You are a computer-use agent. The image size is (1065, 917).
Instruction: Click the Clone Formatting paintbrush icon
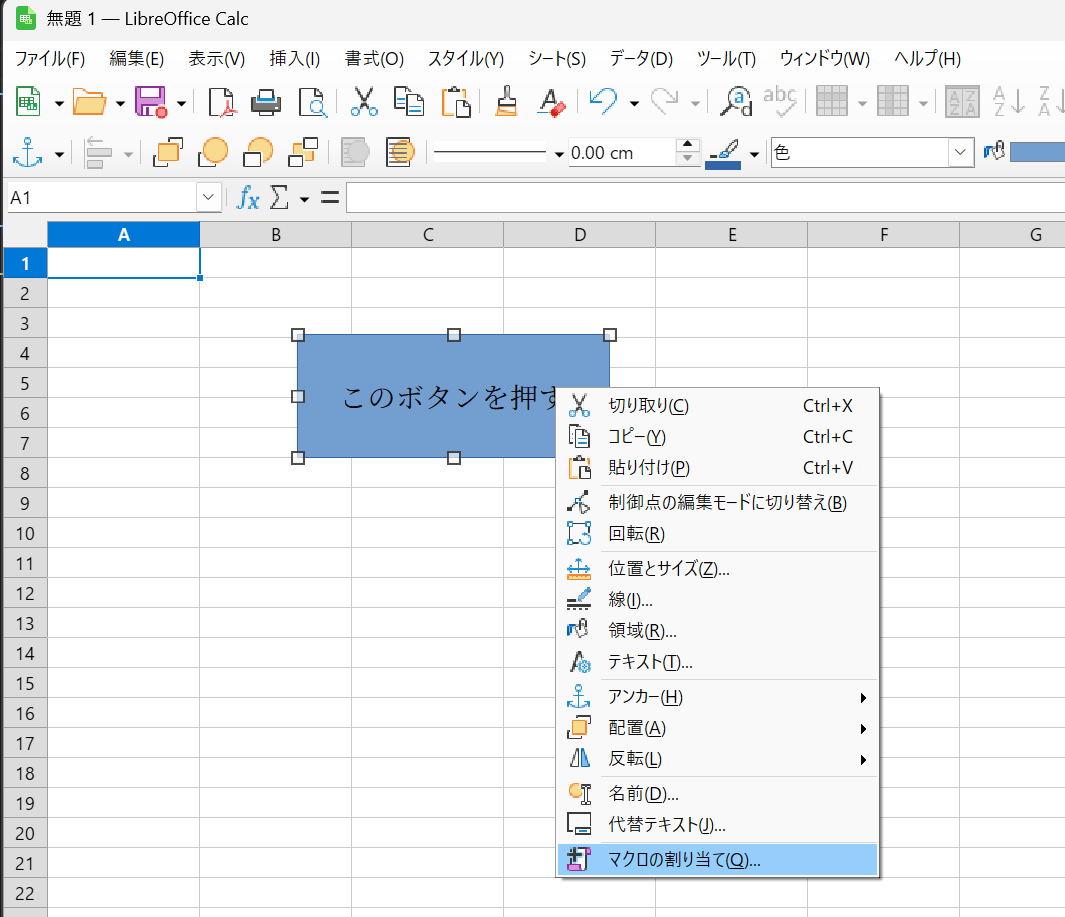coord(507,101)
